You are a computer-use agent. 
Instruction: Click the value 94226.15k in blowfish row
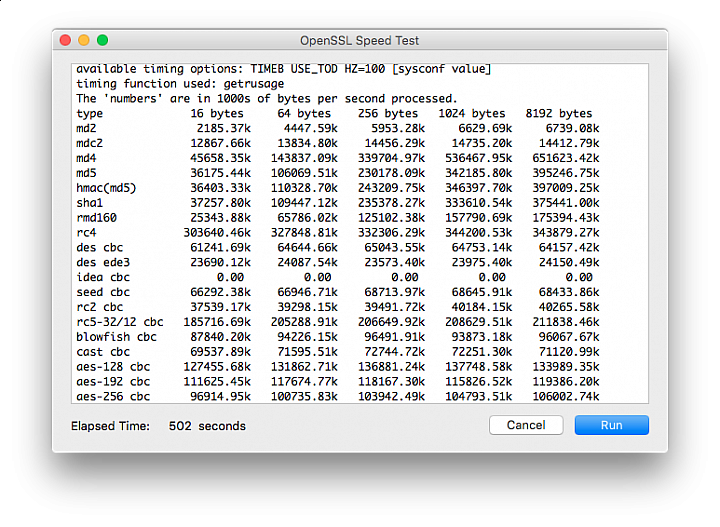[308, 337]
